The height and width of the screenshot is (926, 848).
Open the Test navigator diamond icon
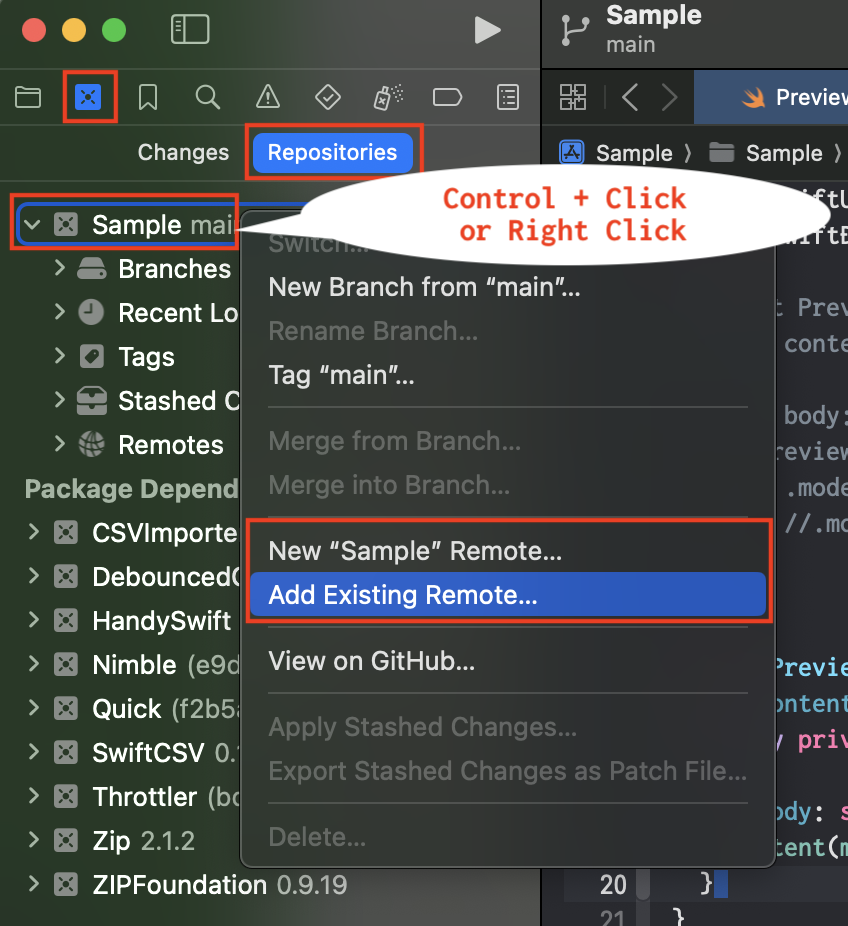click(x=328, y=97)
